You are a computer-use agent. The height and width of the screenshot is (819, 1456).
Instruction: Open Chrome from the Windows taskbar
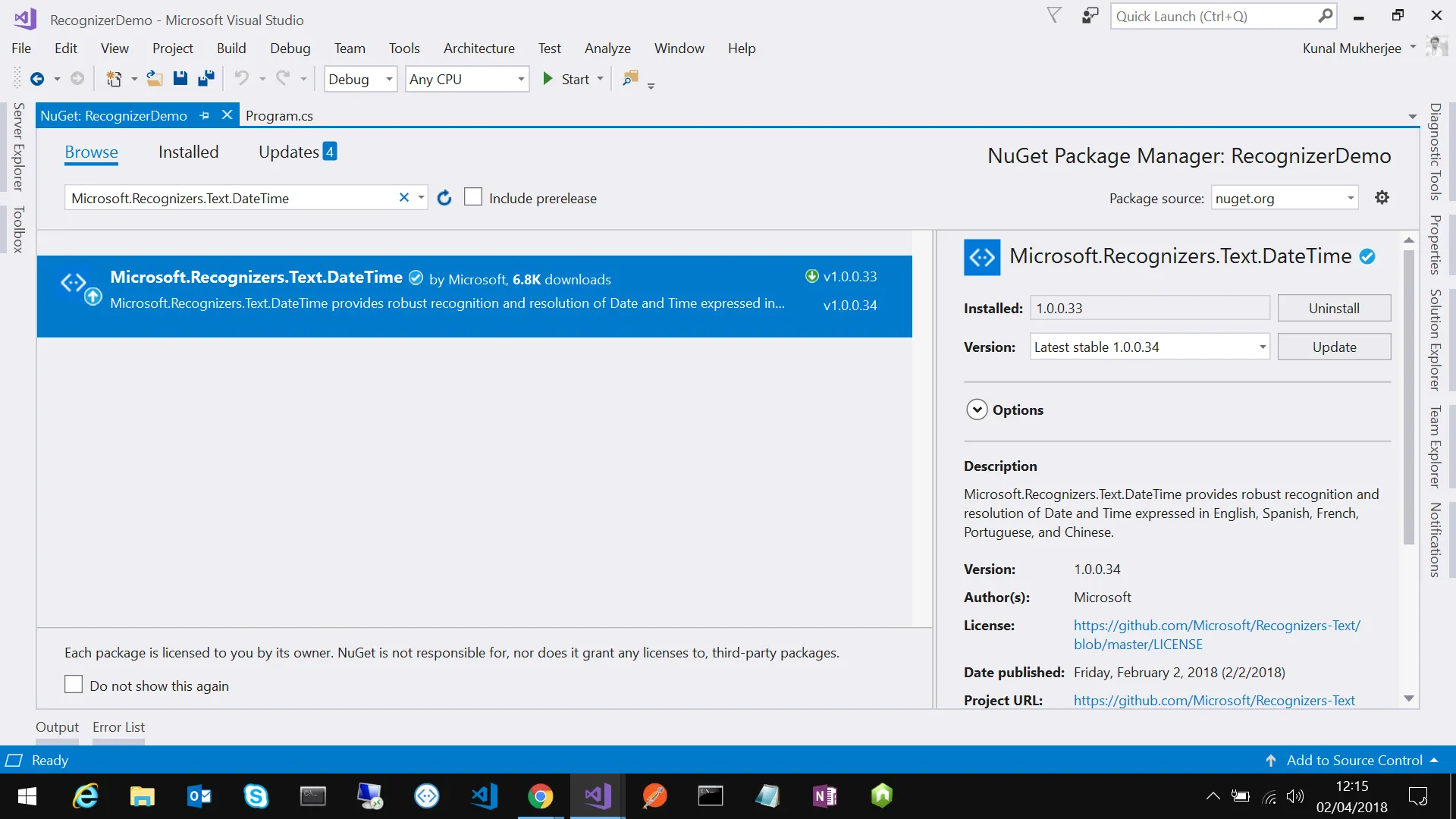[x=540, y=796]
